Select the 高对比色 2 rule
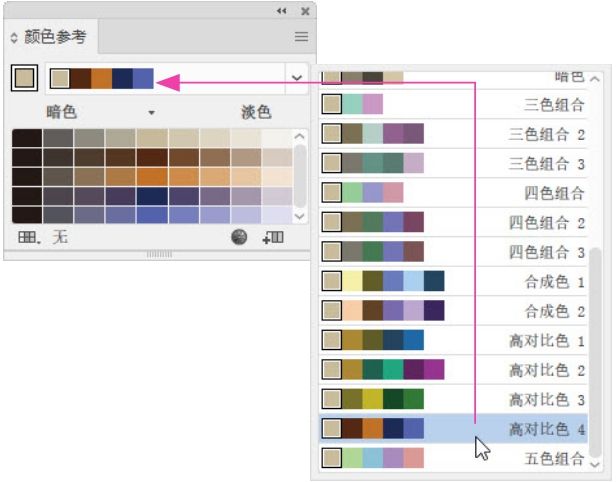This screenshot has width=616, height=482. 453,369
